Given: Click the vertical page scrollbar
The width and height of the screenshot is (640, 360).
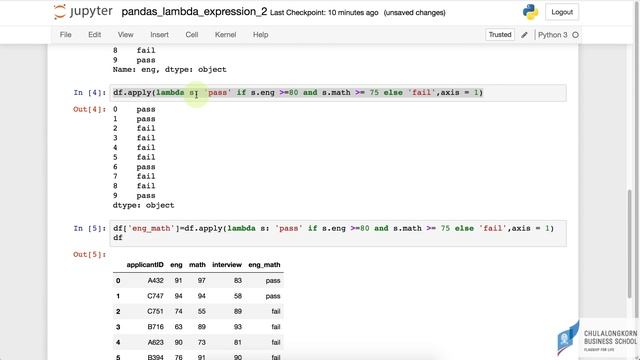Looking at the screenshot, I should (629, 243).
